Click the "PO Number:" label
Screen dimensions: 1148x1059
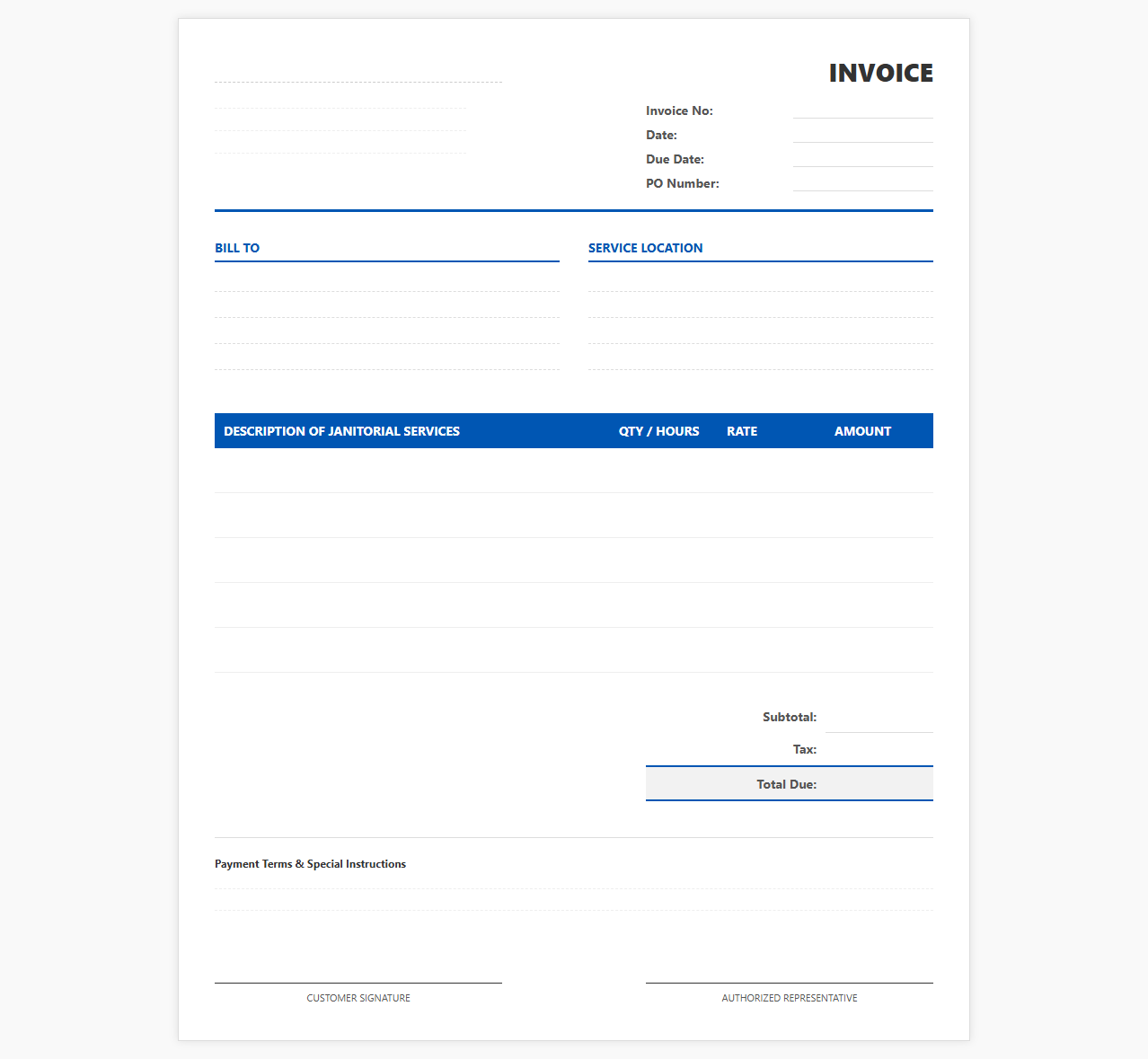(x=683, y=183)
